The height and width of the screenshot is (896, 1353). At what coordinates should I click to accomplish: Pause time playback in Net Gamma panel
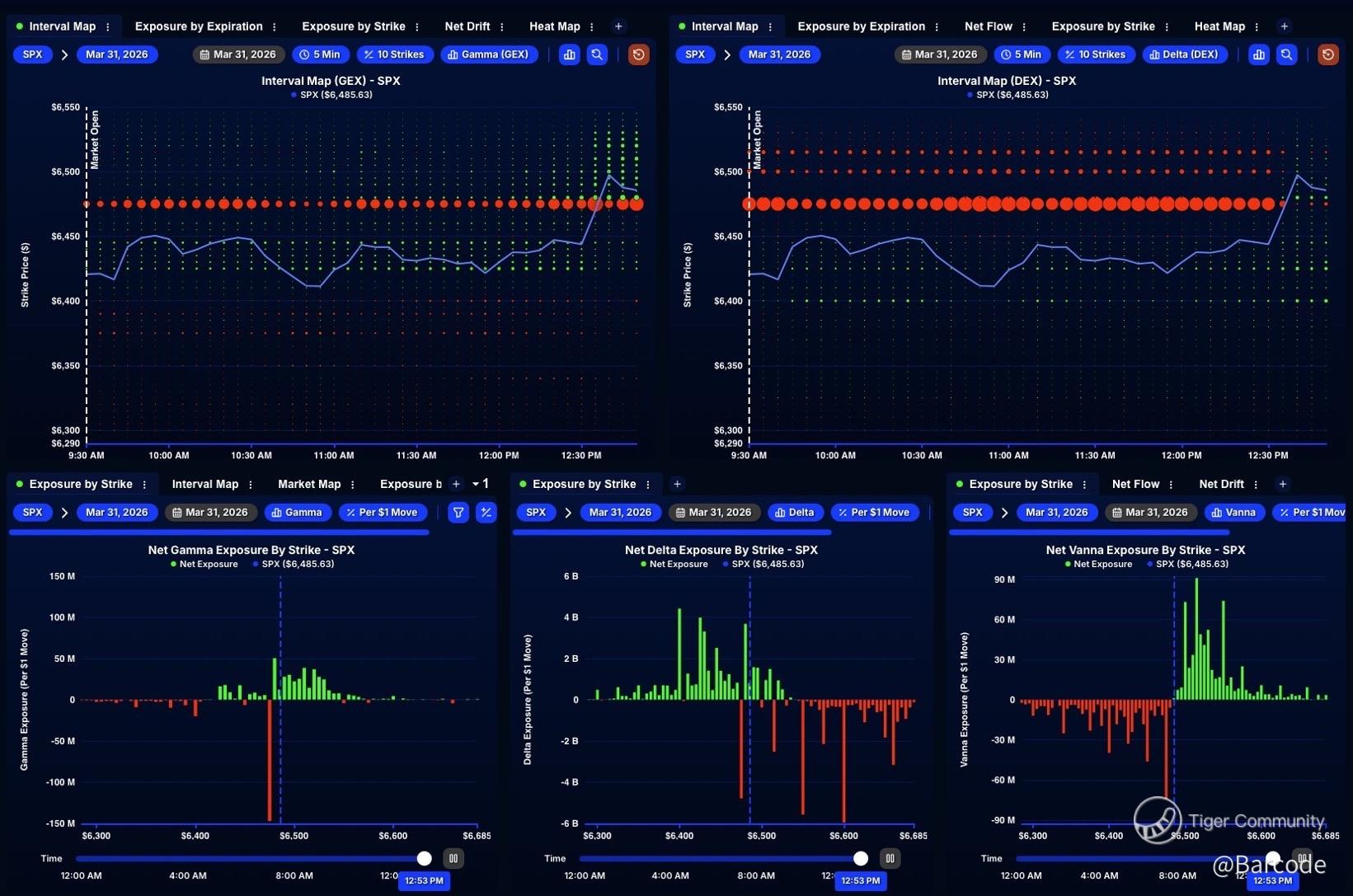point(453,858)
